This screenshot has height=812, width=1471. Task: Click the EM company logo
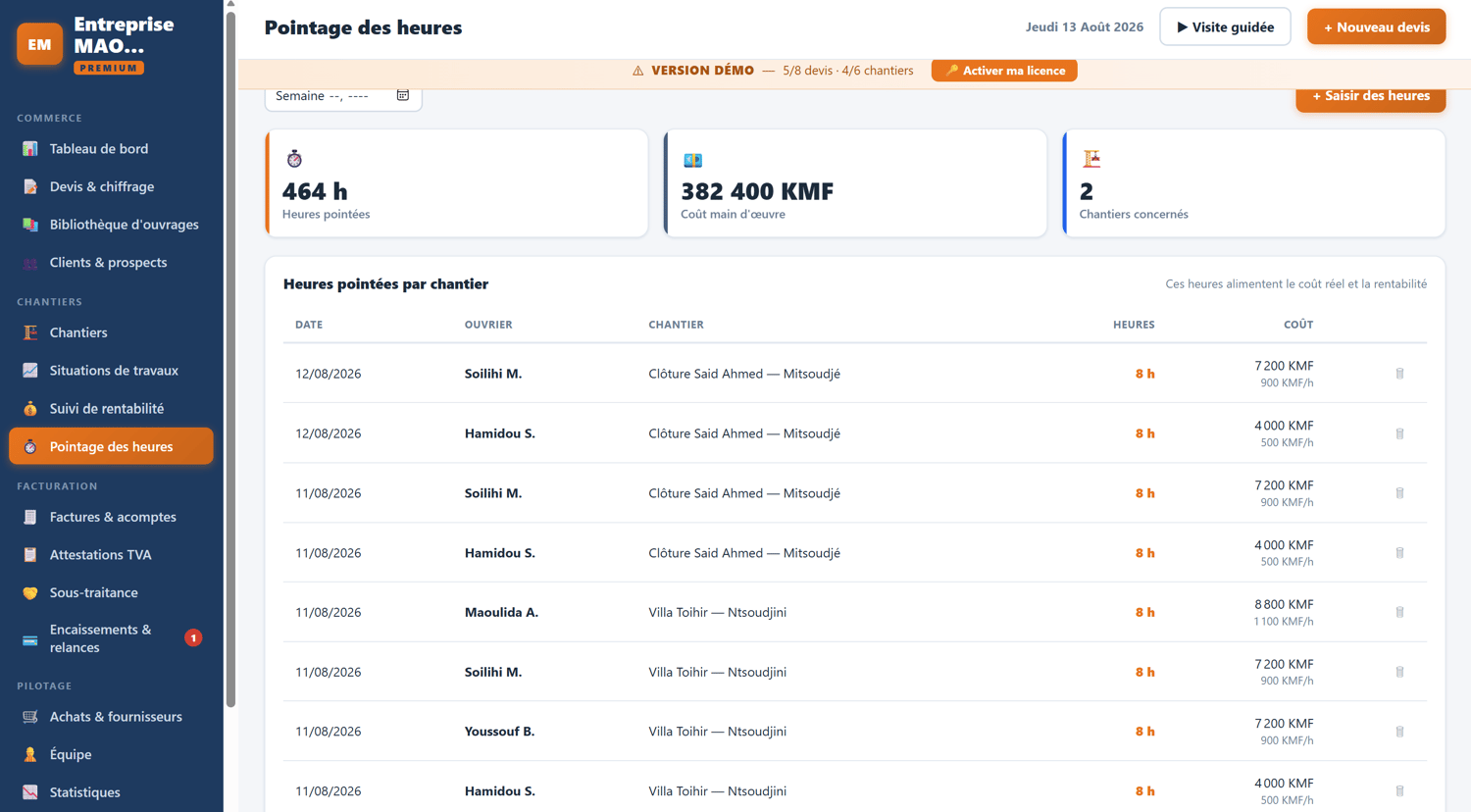(39, 44)
